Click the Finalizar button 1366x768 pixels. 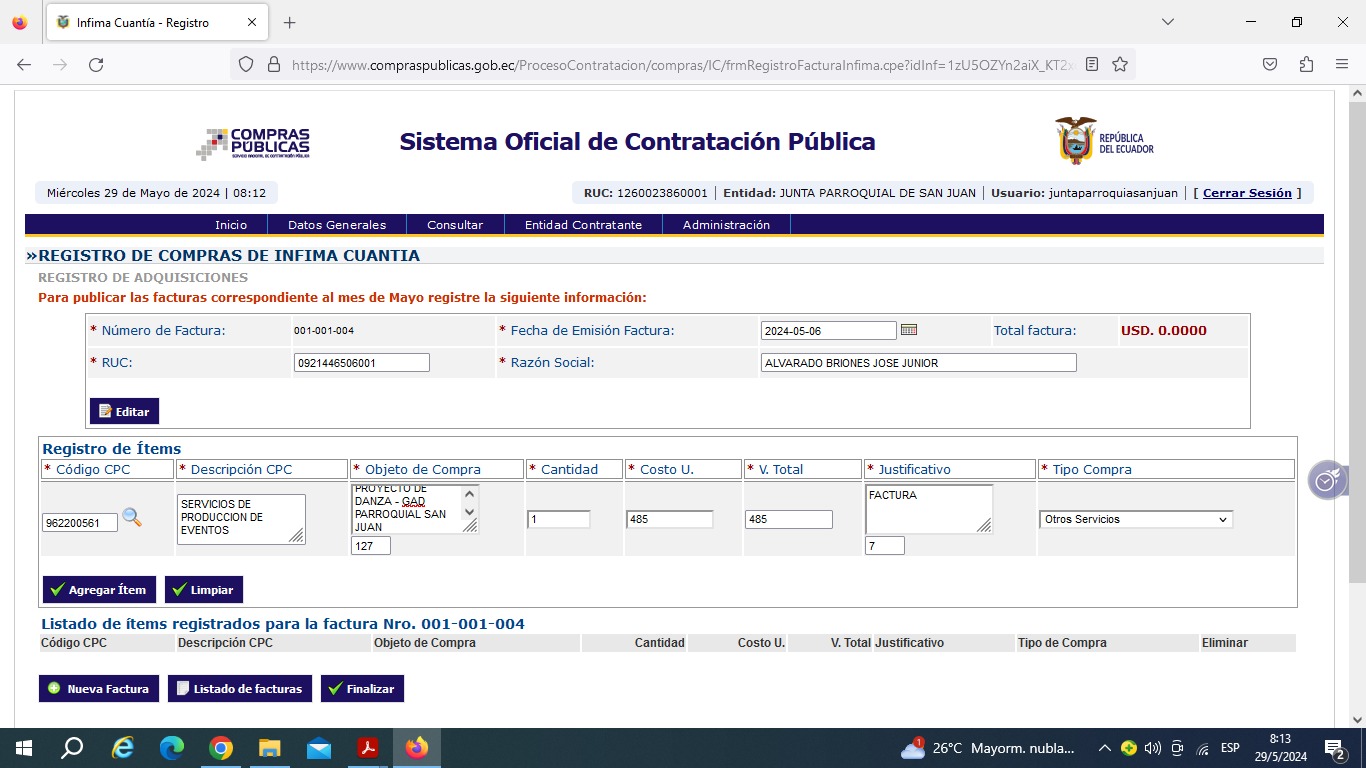coord(362,689)
